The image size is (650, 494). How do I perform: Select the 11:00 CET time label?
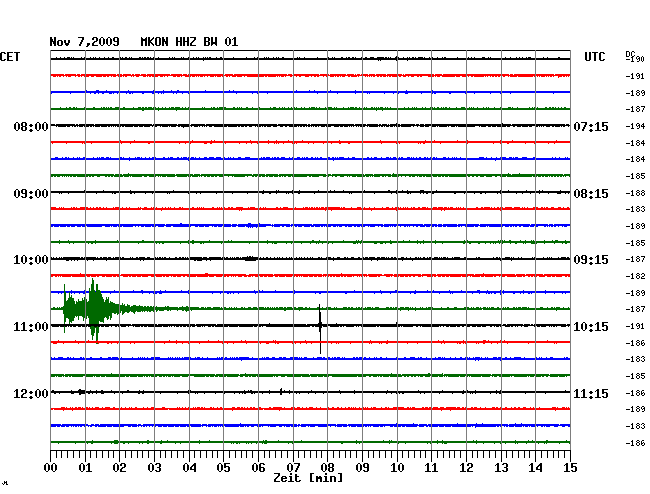click(x=31, y=327)
